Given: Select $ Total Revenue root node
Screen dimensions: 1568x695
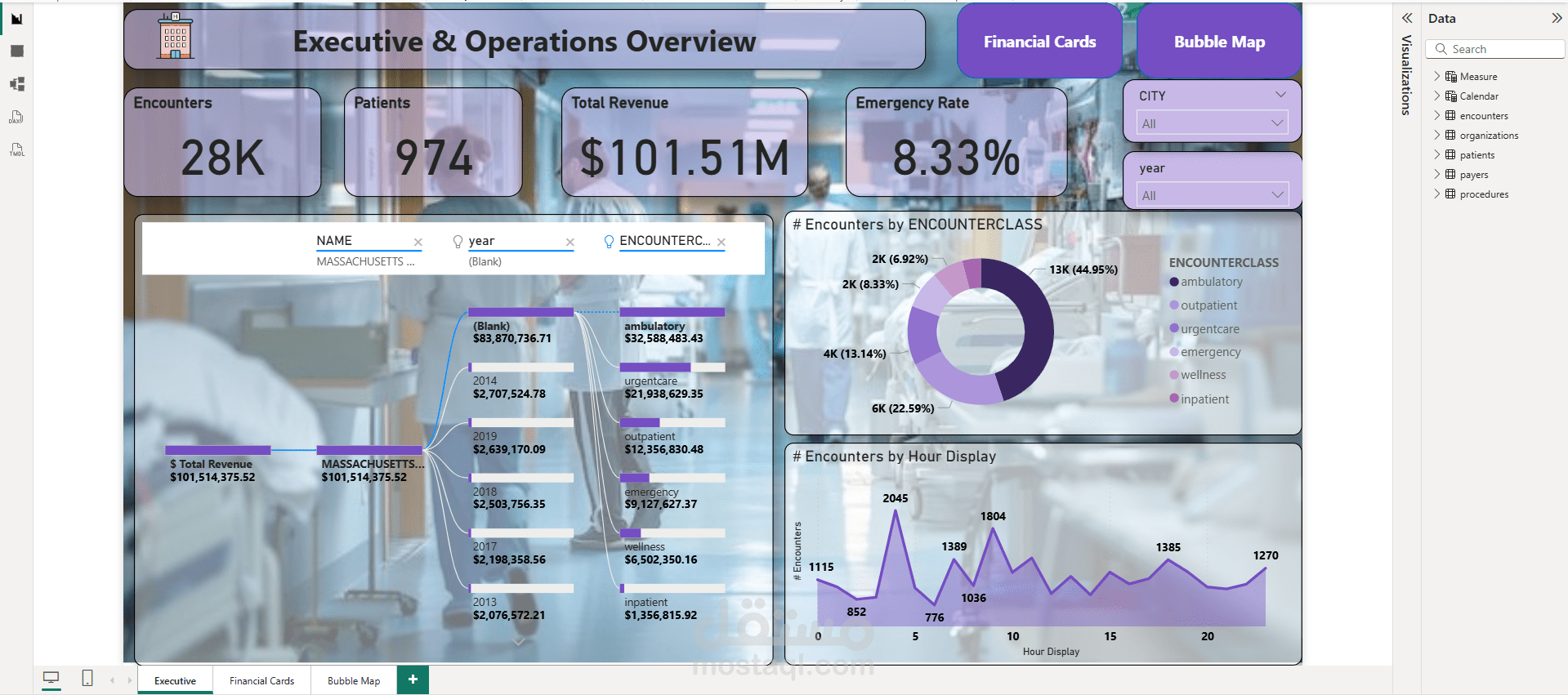Looking at the screenshot, I should coord(217,463).
